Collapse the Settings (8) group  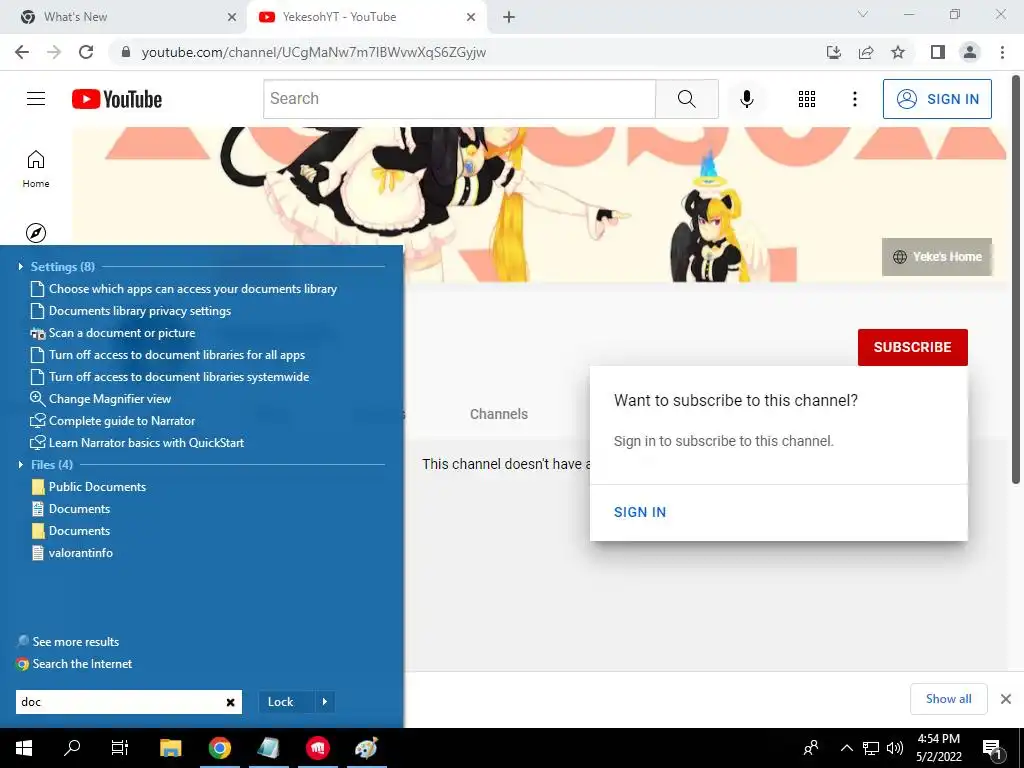[21, 266]
